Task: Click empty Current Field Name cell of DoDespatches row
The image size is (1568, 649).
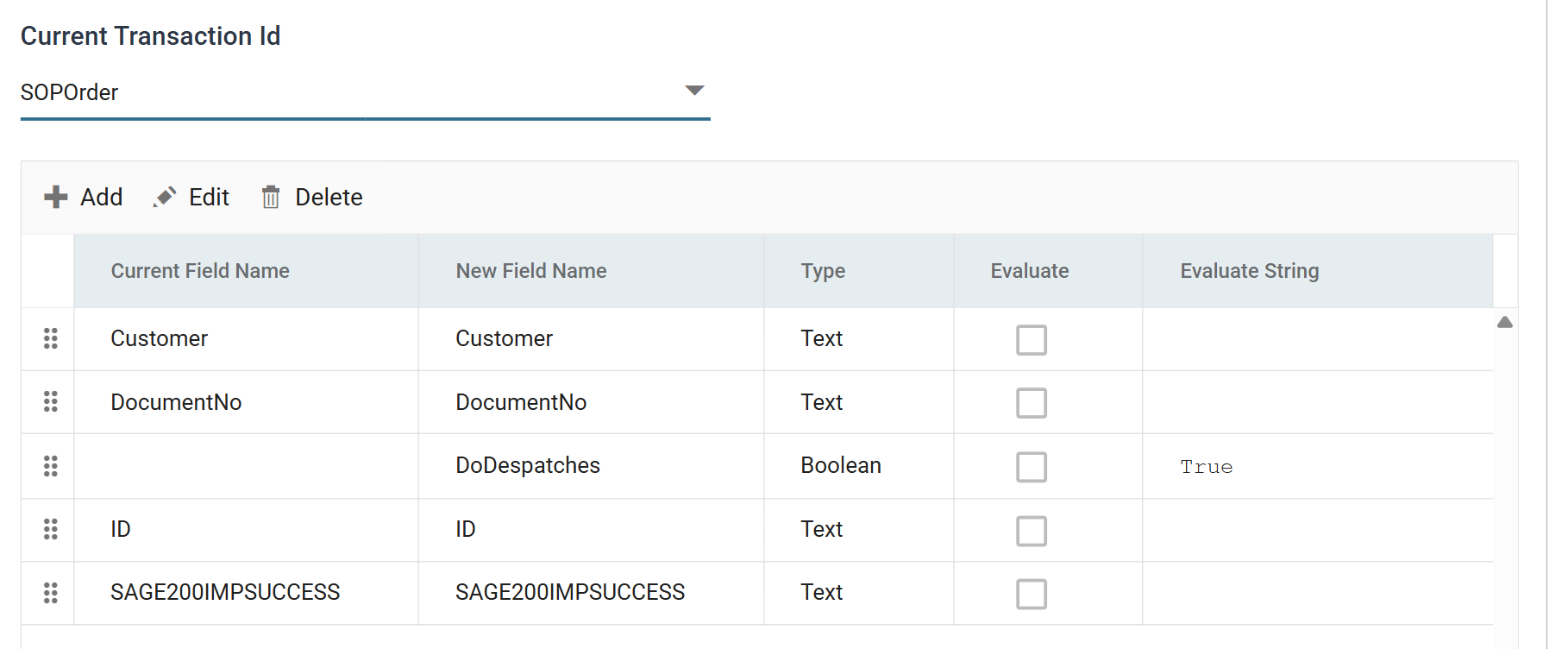Action: (x=247, y=466)
